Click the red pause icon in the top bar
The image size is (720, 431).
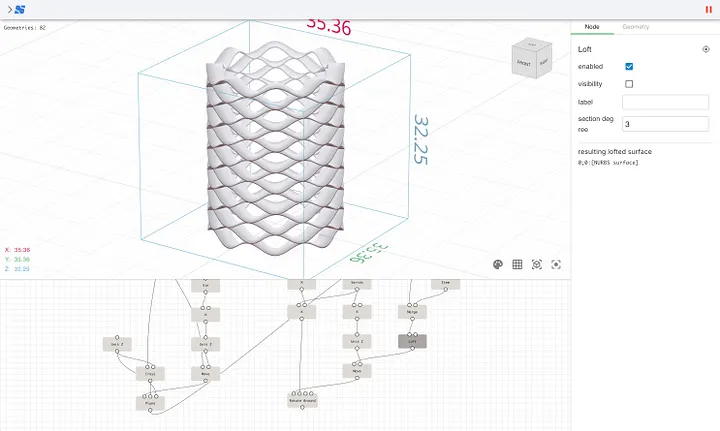[x=708, y=10]
